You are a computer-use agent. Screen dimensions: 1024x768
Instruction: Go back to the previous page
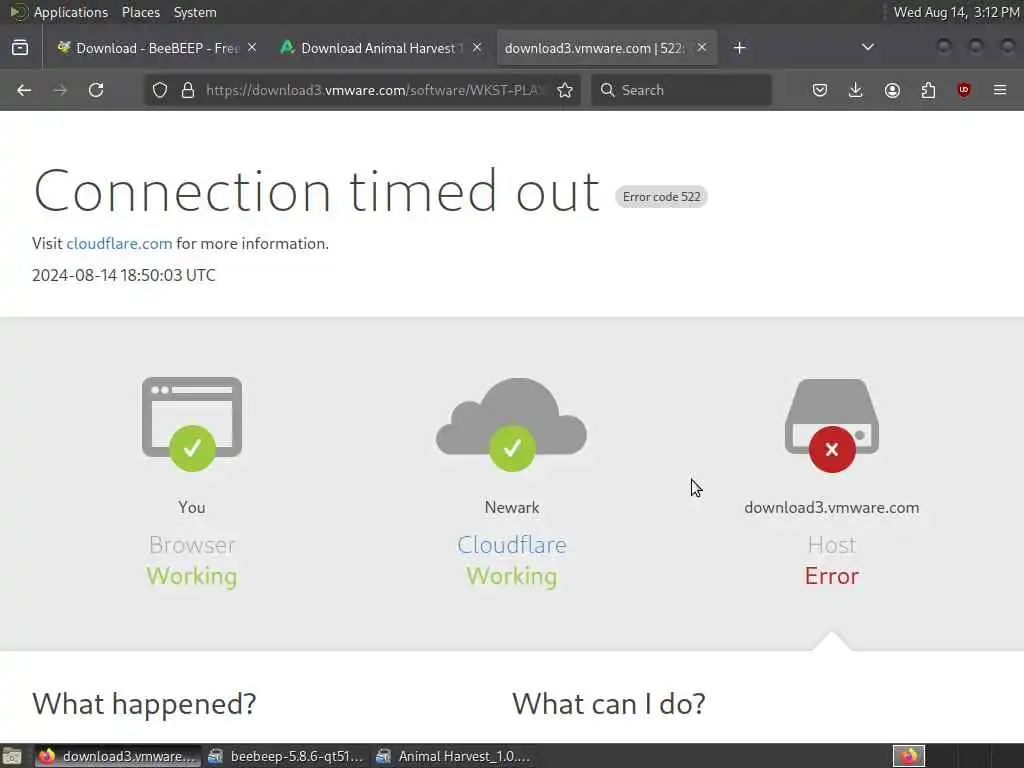pyautogui.click(x=24, y=90)
